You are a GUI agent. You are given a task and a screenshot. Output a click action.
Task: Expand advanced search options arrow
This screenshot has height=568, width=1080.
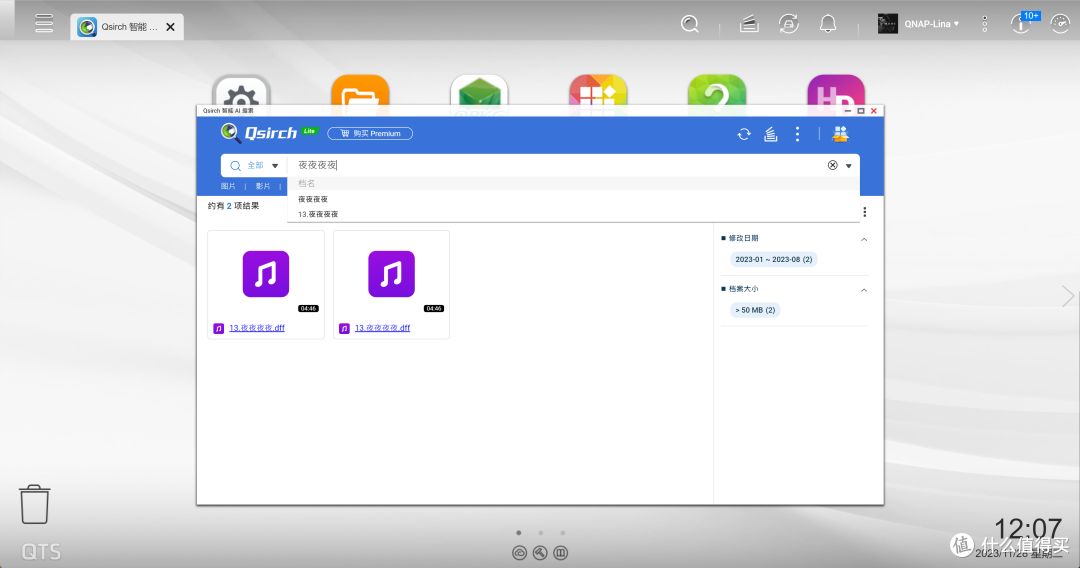coord(849,166)
